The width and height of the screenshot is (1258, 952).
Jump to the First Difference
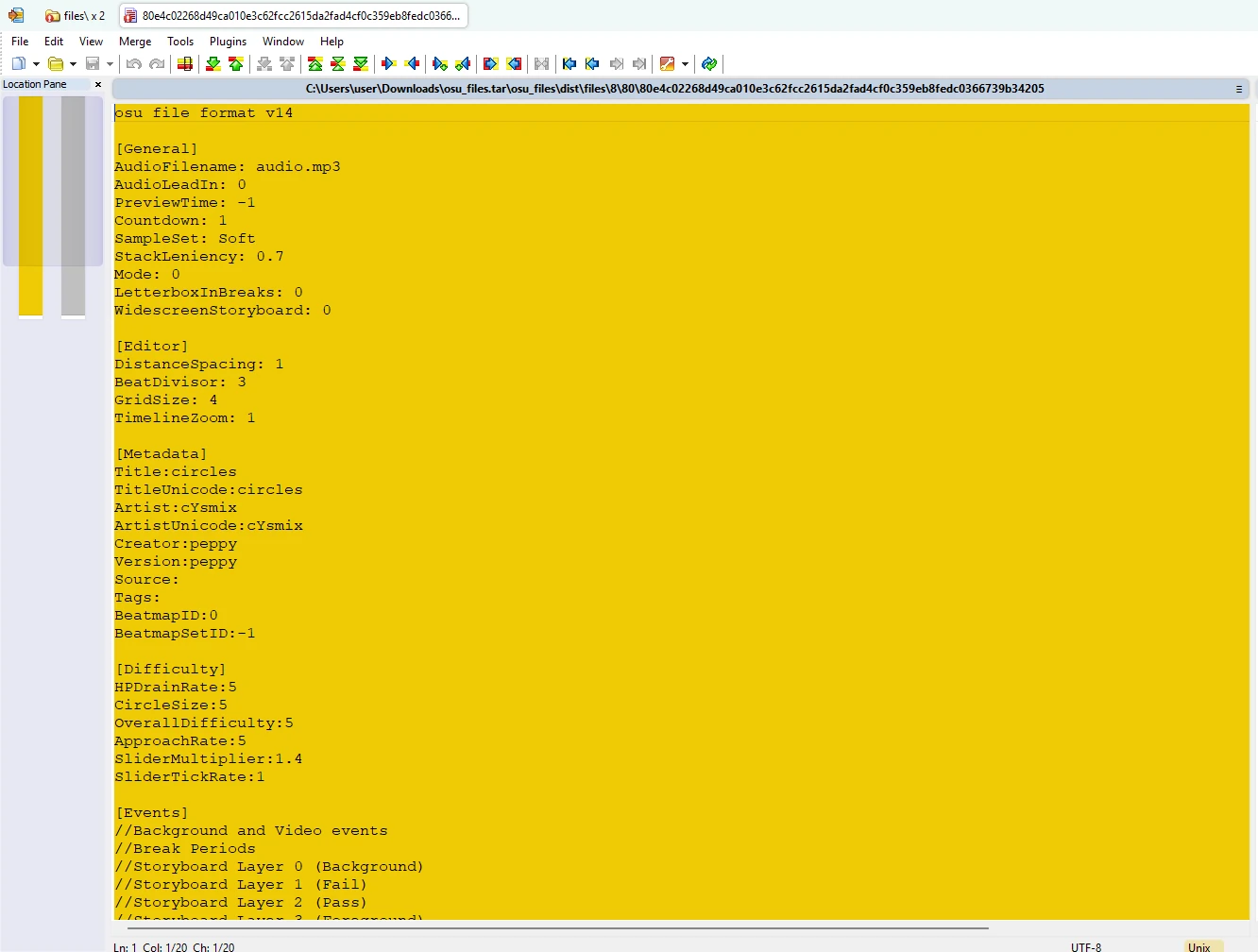point(315,63)
